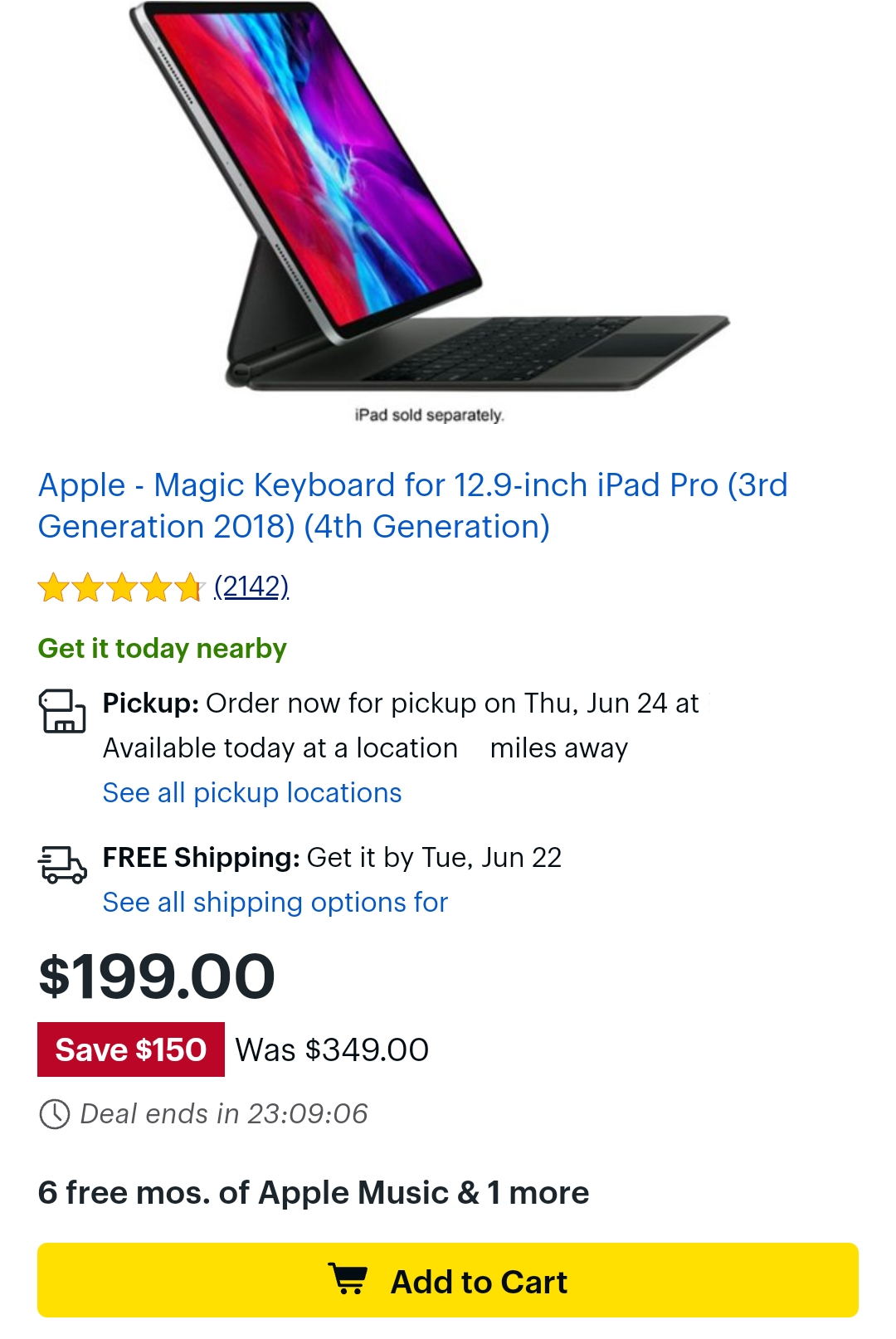Click the Available today at a location line
Image resolution: width=896 pixels, height=1339 pixels.
(x=365, y=748)
